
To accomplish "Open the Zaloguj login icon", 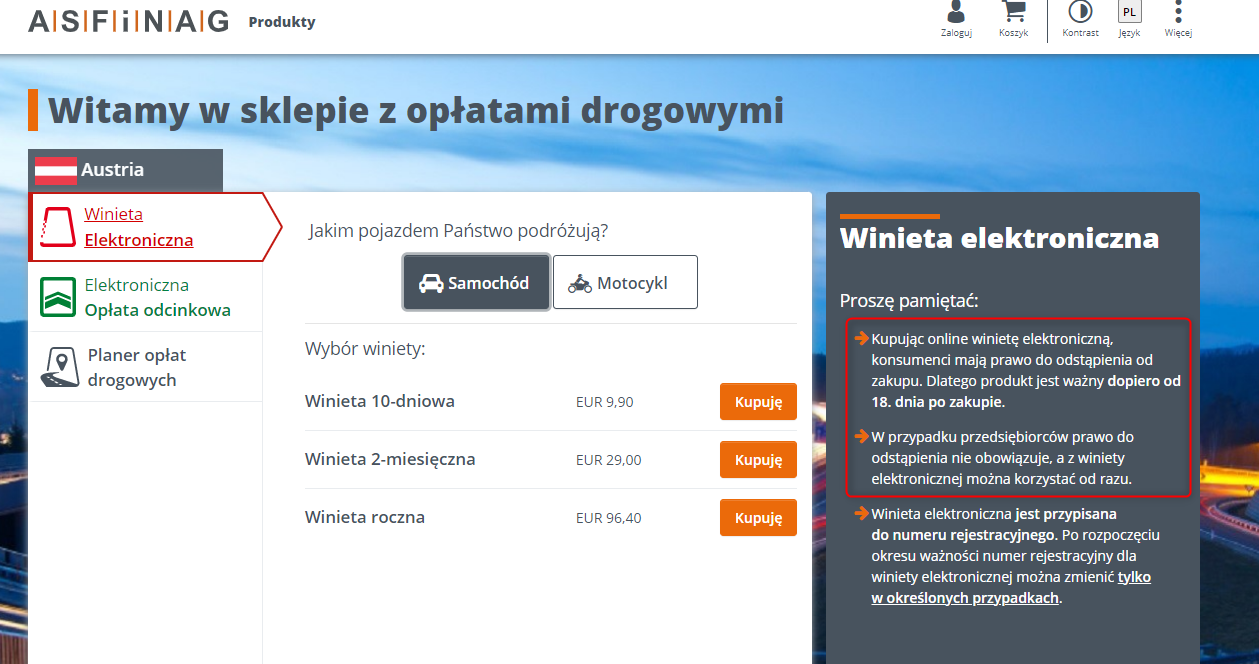I will pyautogui.click(x=956, y=20).
